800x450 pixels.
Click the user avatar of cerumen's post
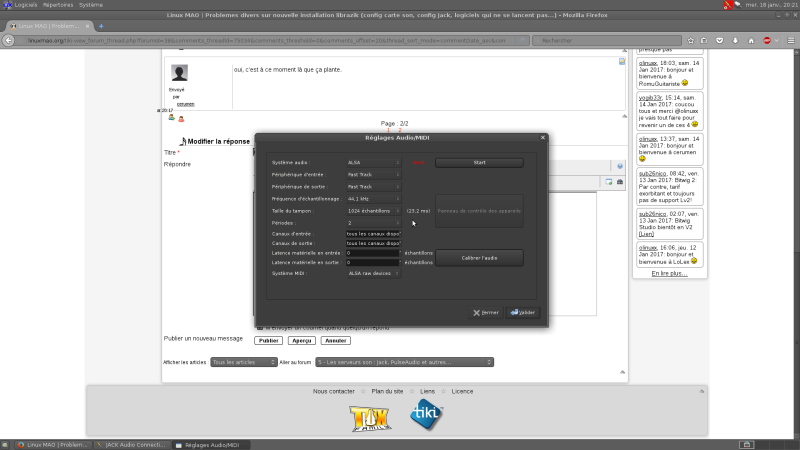tap(179, 73)
